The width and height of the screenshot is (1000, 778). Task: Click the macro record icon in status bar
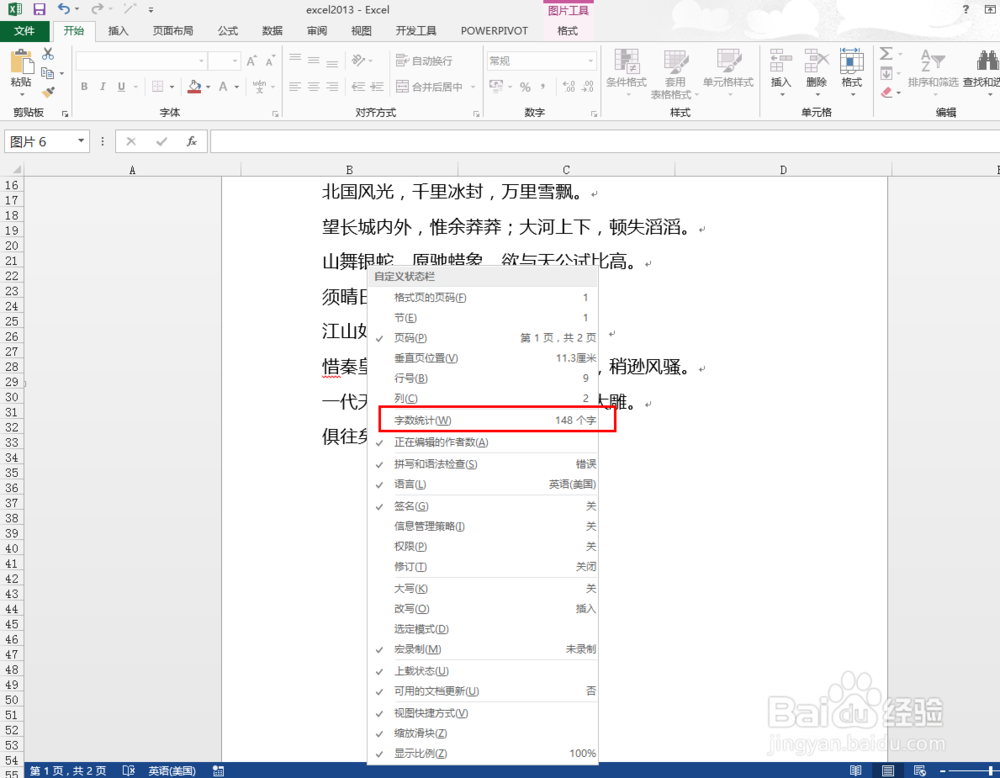coord(218,770)
